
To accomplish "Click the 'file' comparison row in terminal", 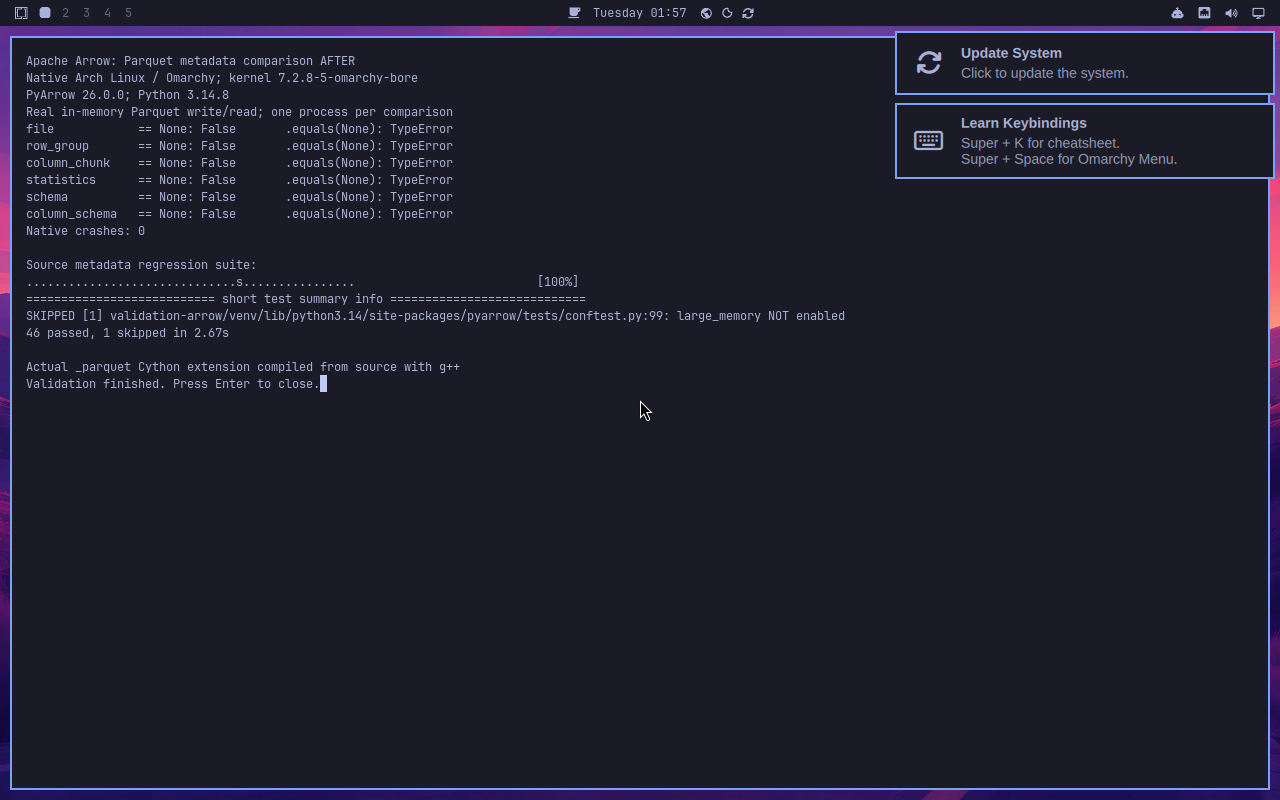I will pos(239,129).
